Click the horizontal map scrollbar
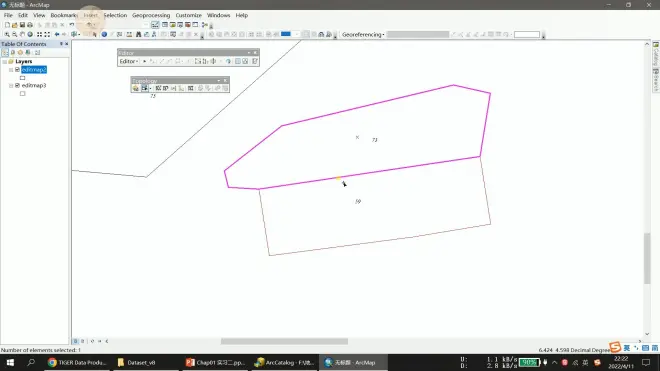Screen dimensions: 660x371 pos(284,341)
